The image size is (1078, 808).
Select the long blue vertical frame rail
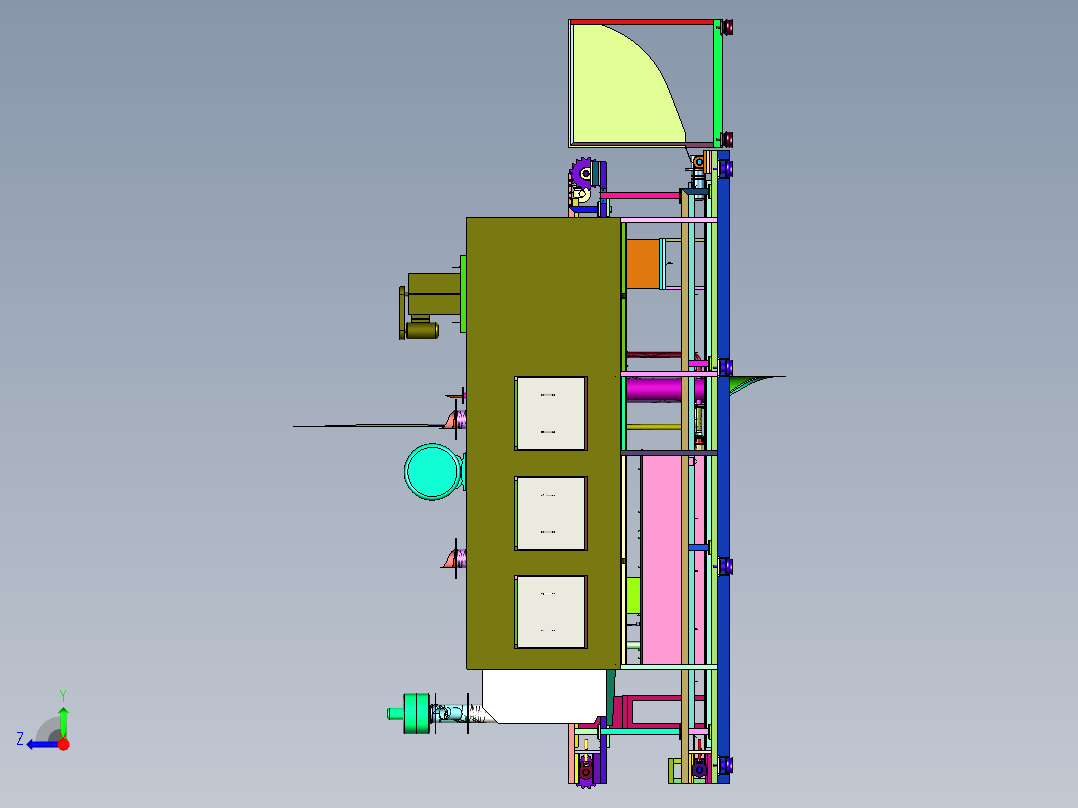pos(723,468)
